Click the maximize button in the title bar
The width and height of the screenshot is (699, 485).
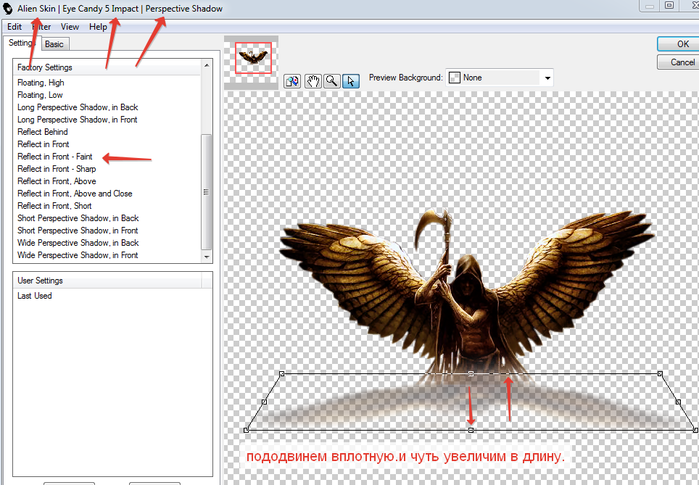[669, 5]
